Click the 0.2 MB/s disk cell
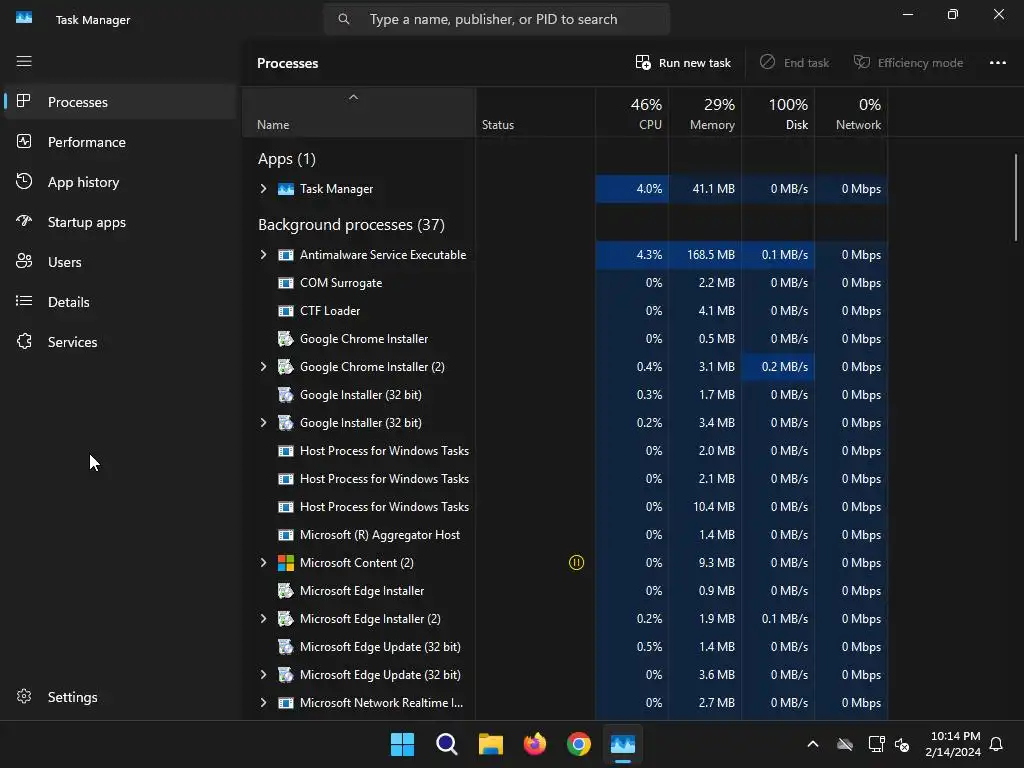Viewport: 1024px width, 768px height. coord(778,367)
